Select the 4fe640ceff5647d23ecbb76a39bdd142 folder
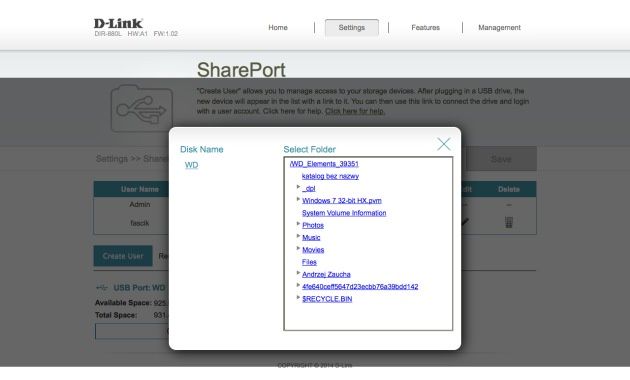630x380 pixels. coord(360,286)
